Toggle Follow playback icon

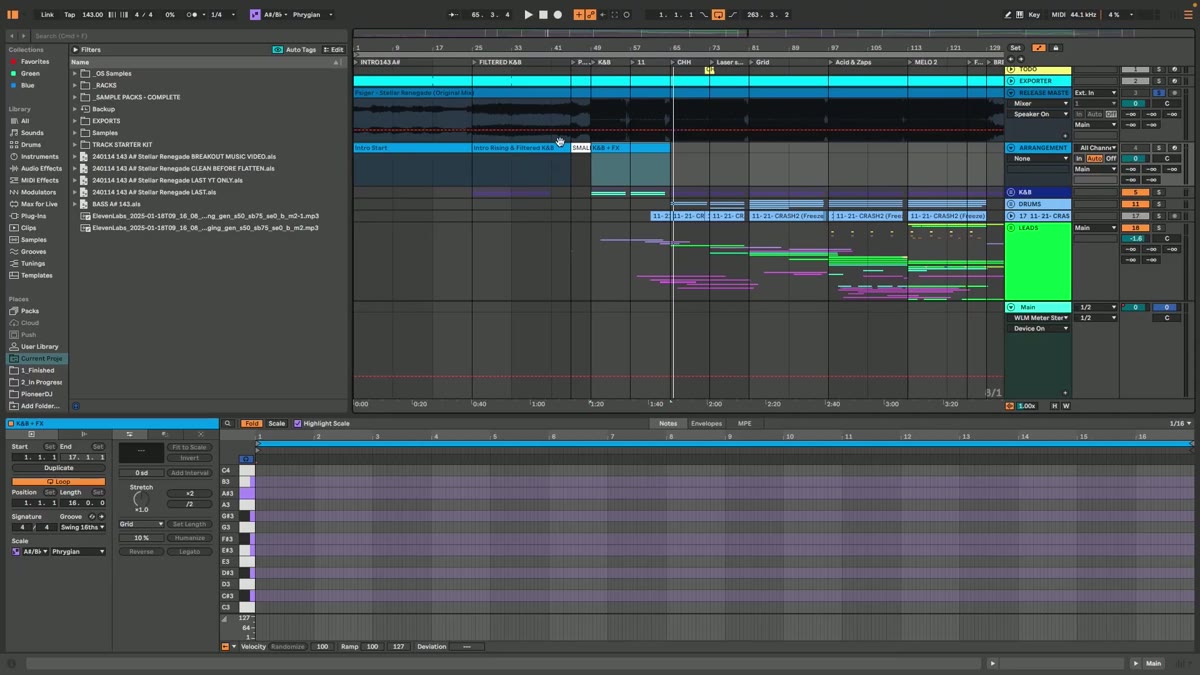(453, 15)
